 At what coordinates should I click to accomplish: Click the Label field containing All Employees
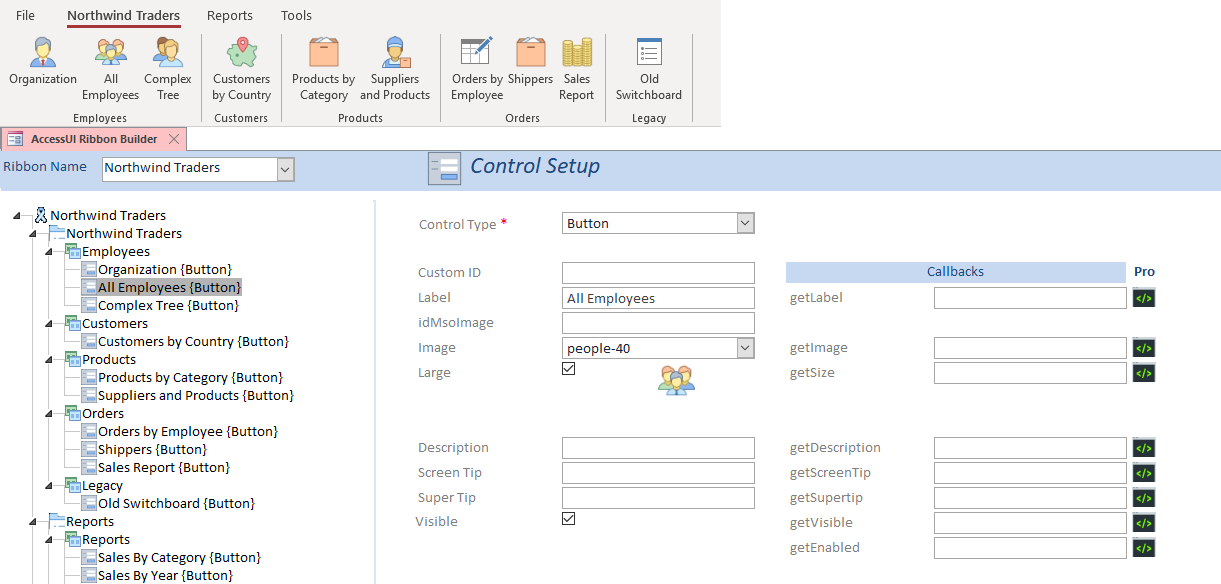[x=658, y=298]
